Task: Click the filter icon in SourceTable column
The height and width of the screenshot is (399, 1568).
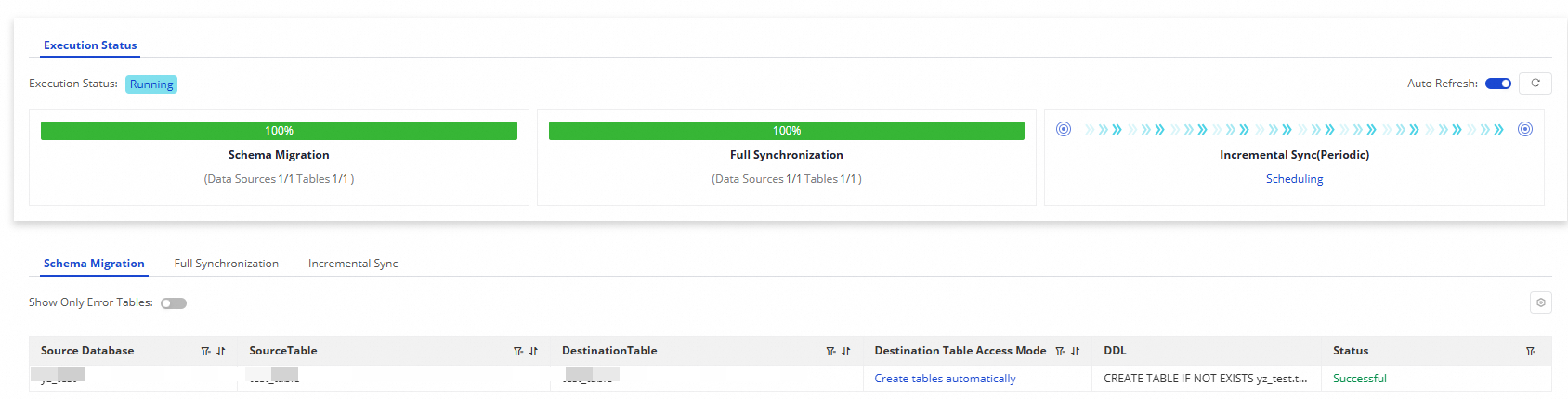Action: [518, 352]
